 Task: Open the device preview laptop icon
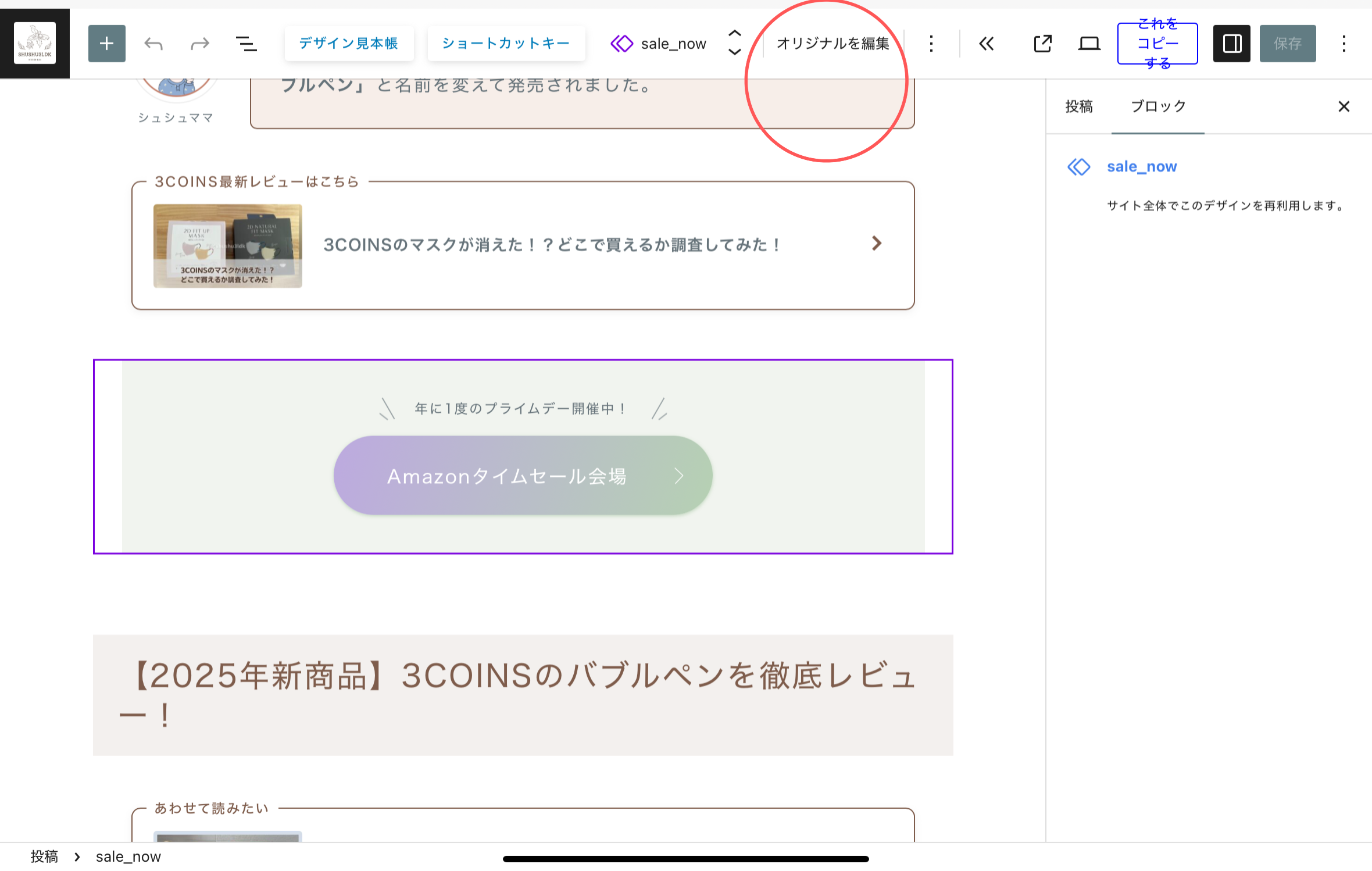1089,44
